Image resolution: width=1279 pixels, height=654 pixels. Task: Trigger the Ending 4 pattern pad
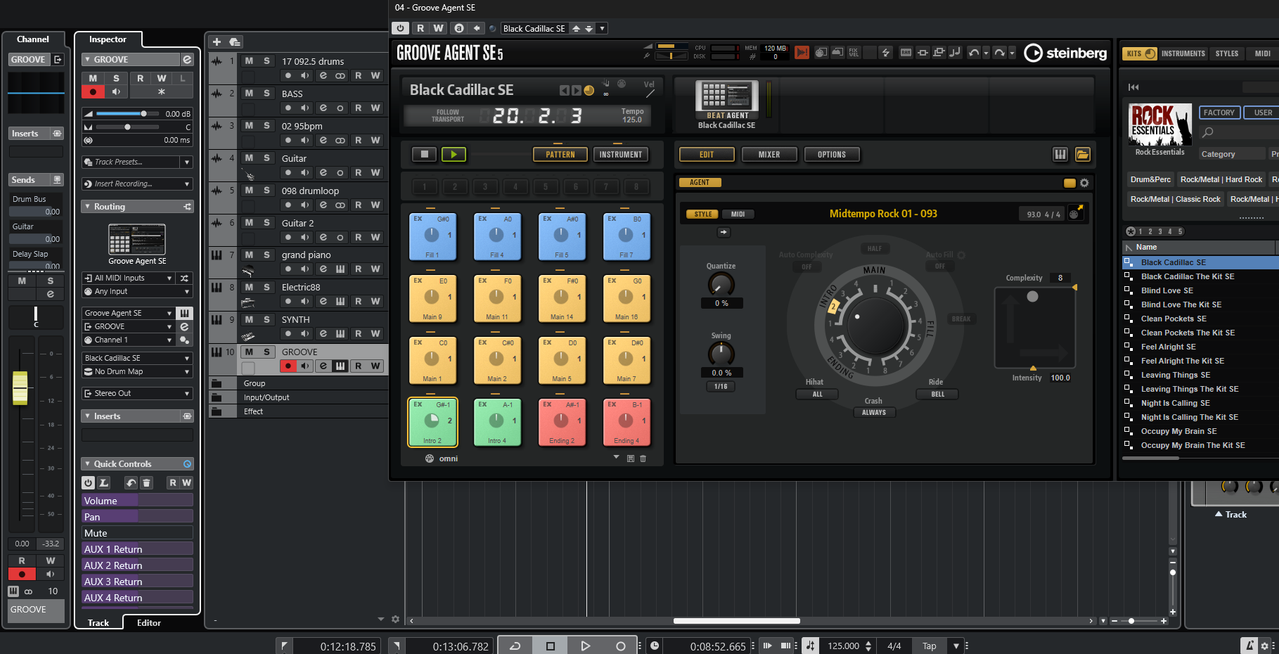coord(626,421)
